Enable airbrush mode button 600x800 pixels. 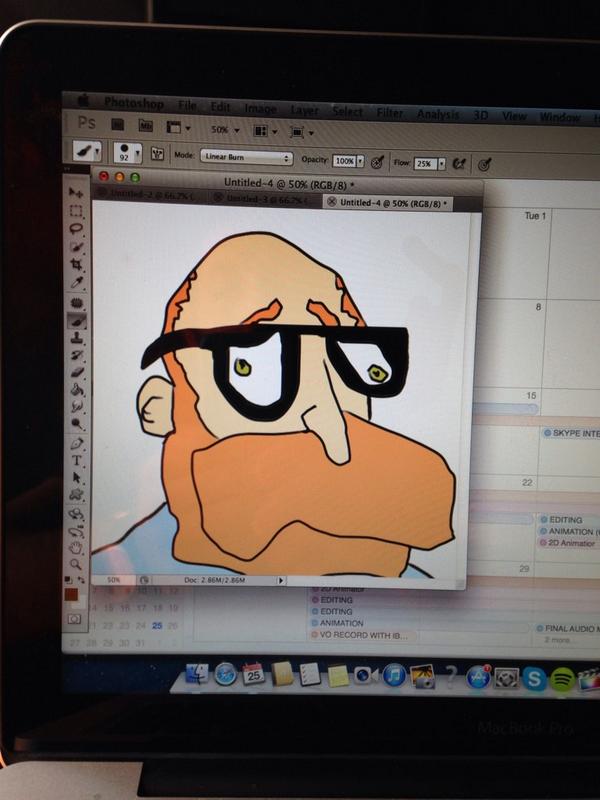point(459,164)
